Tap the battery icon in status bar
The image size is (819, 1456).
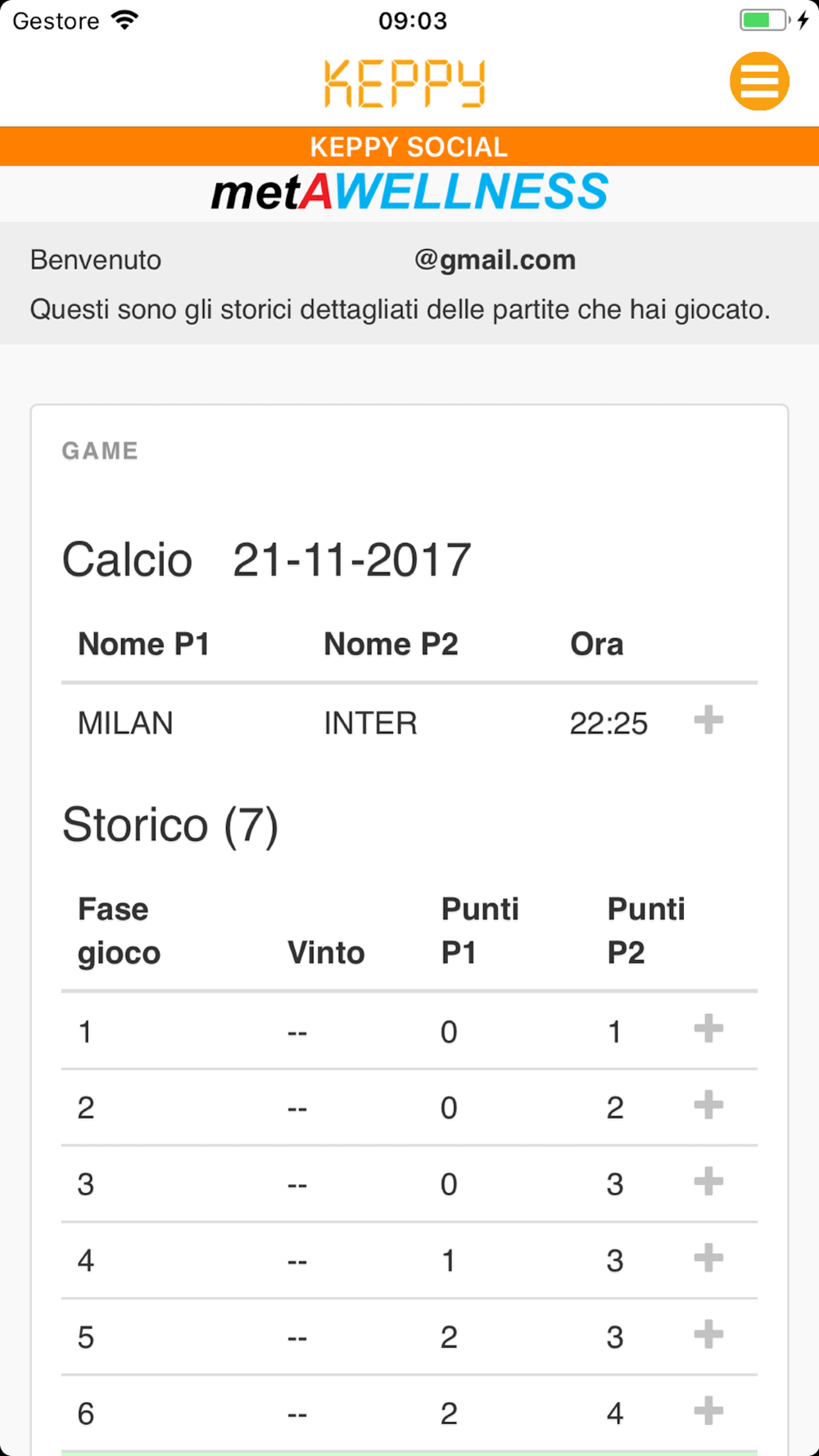pos(764,20)
